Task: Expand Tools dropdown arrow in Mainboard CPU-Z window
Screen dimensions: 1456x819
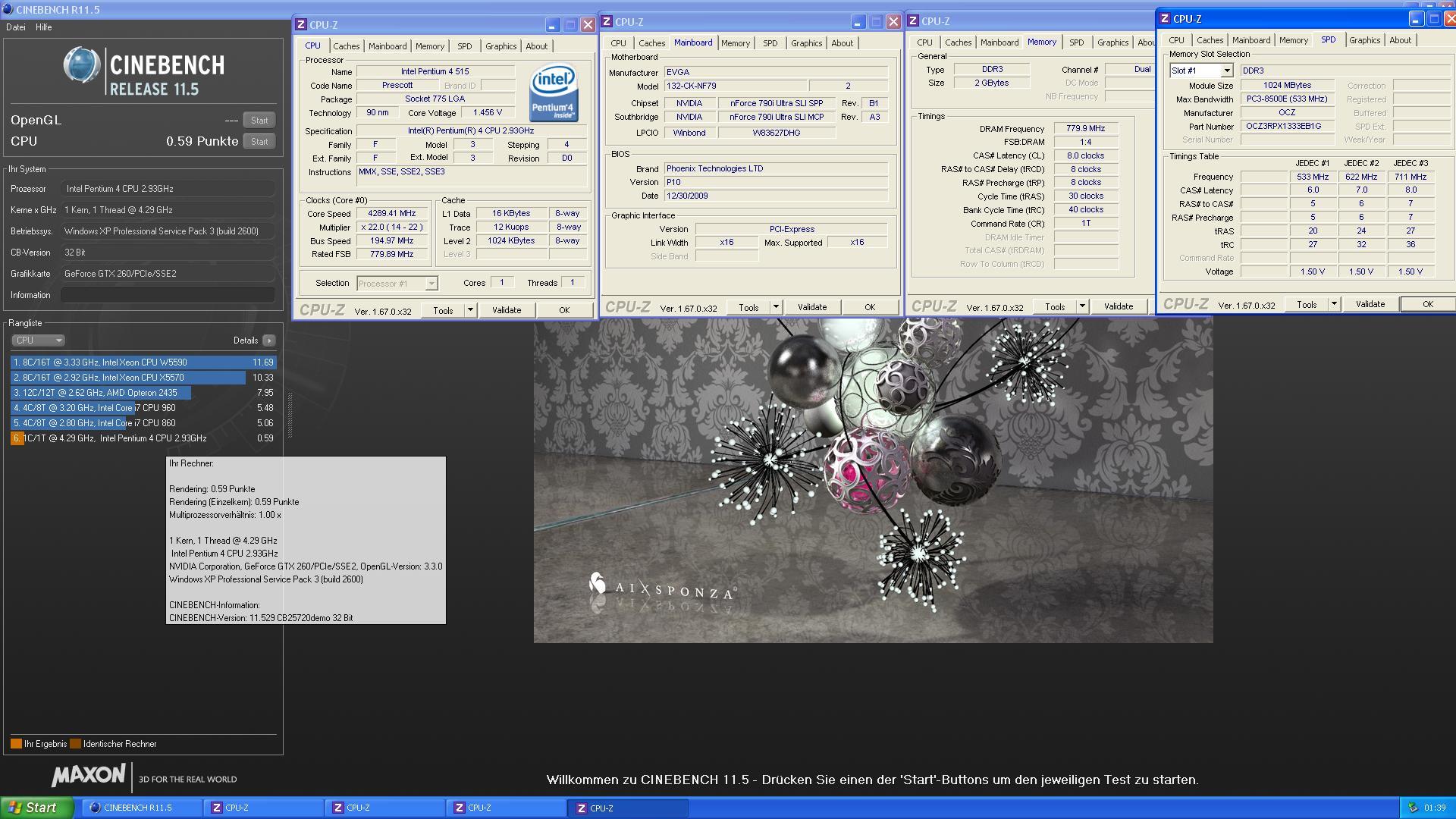Action: click(776, 307)
